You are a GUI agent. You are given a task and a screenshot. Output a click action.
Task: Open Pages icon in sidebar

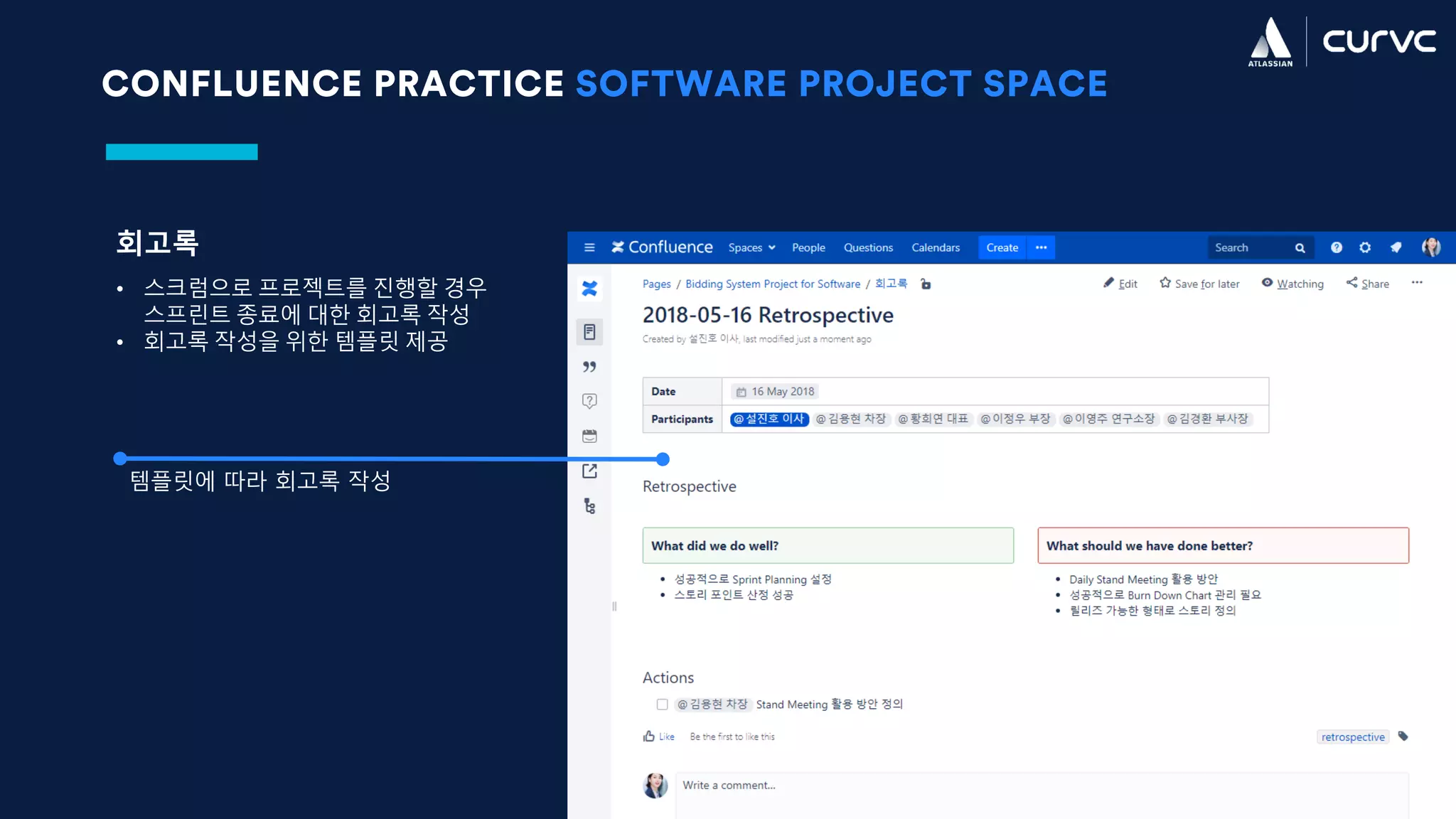coord(589,332)
